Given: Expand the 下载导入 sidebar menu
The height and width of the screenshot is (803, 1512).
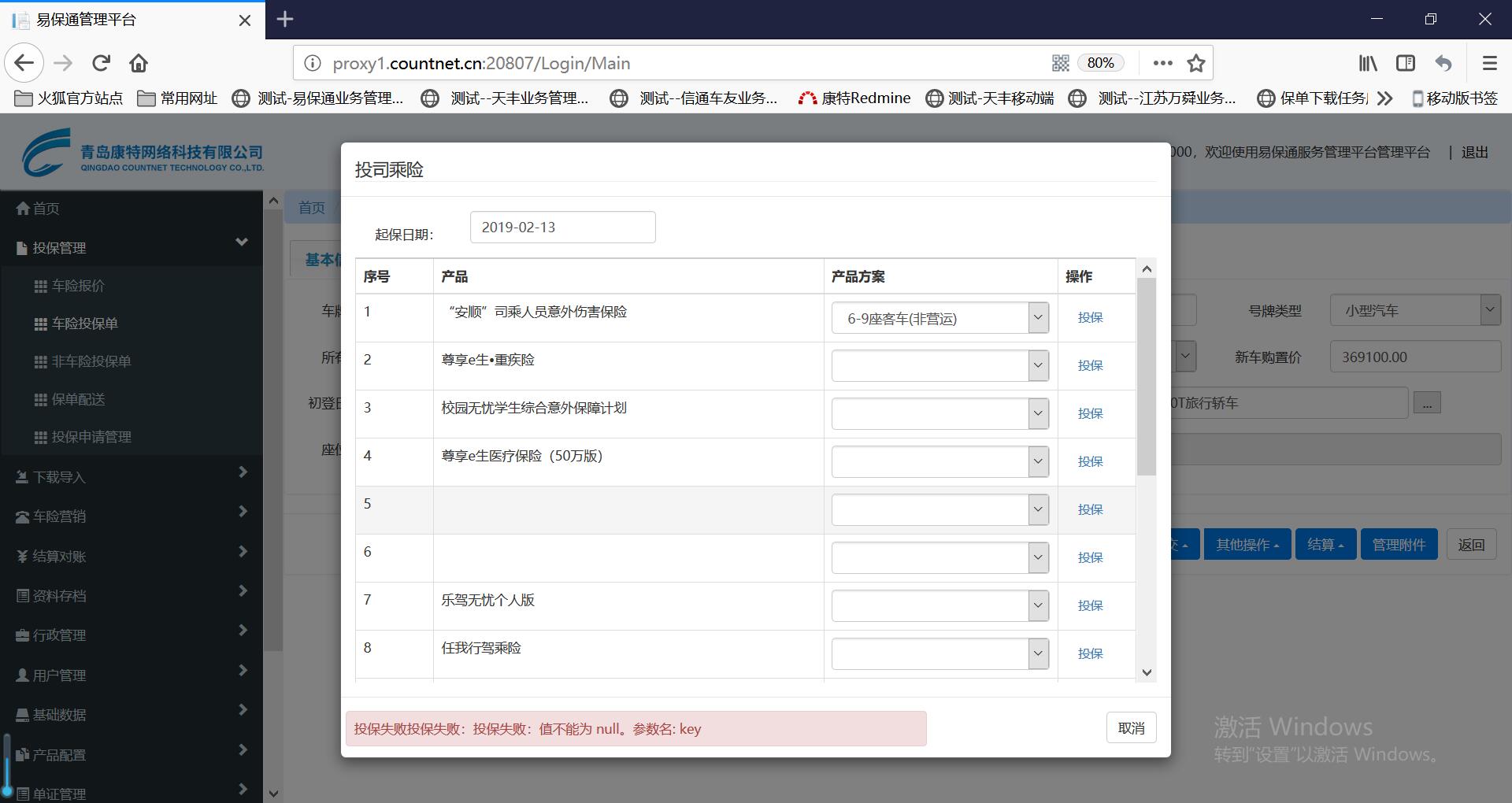Looking at the screenshot, I should click(132, 477).
